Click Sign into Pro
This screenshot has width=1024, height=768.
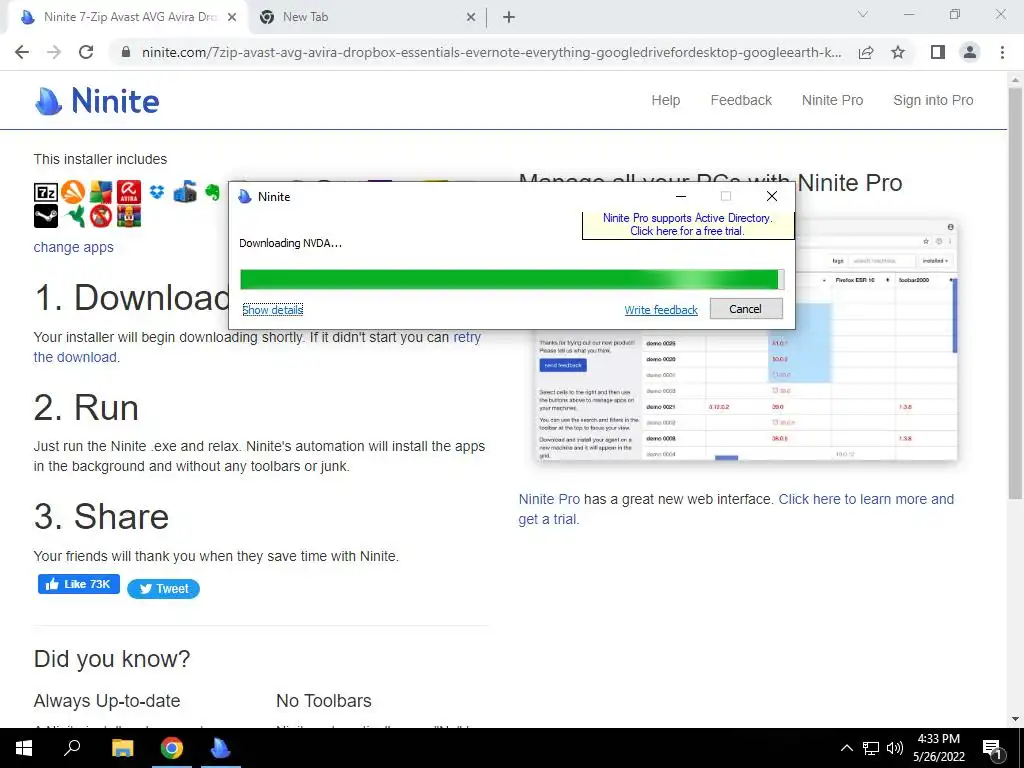pos(933,101)
